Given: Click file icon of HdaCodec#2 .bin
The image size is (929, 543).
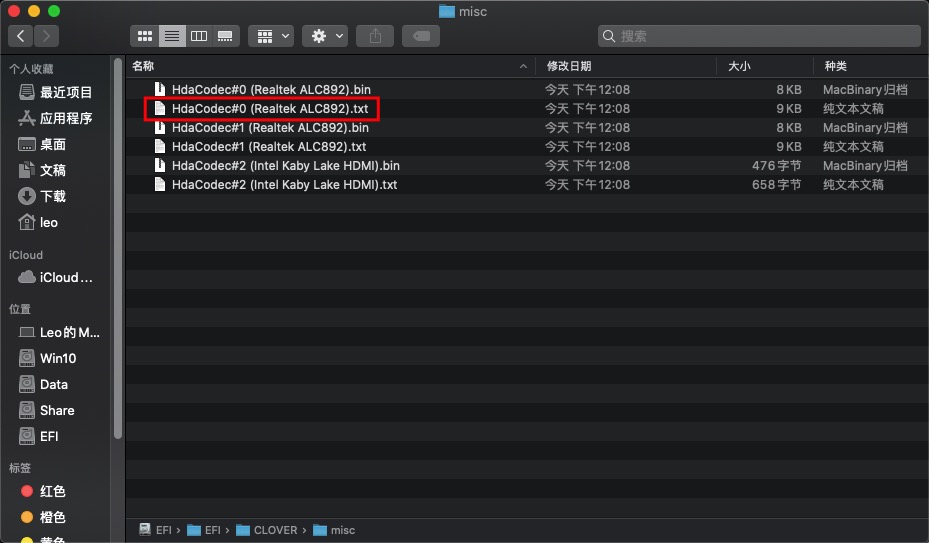Looking at the screenshot, I should (x=159, y=165).
